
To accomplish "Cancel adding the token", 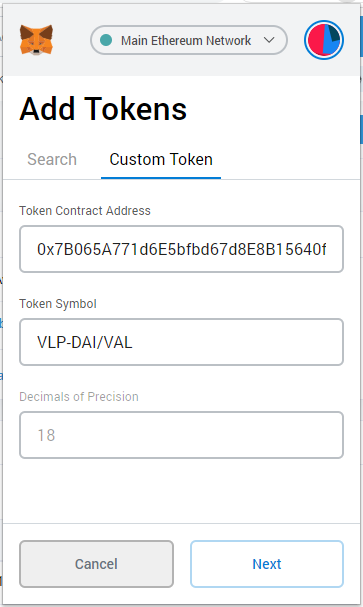I will (x=96, y=564).
